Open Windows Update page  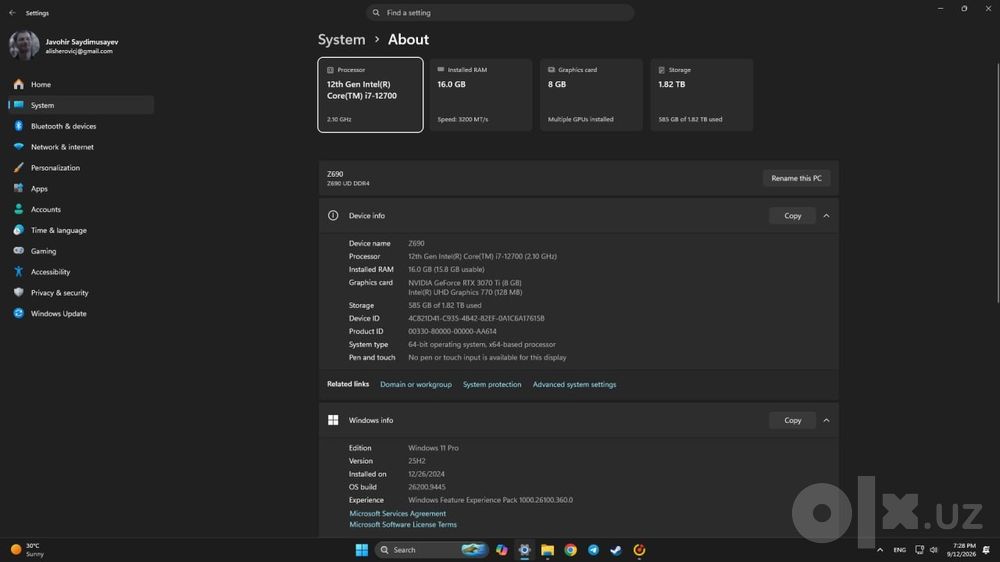[x=81, y=314]
